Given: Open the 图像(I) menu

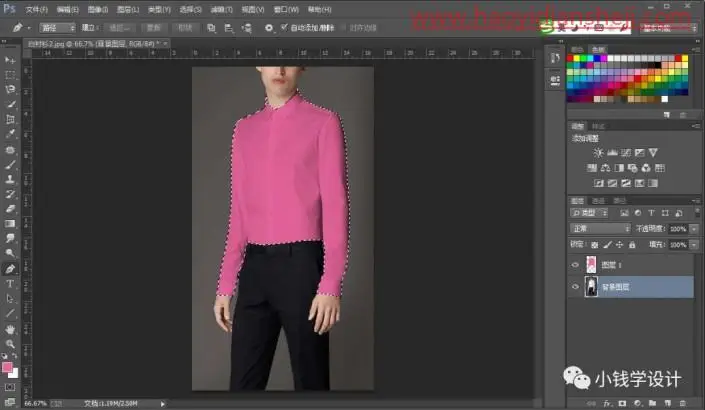Looking at the screenshot, I should (x=98, y=9).
